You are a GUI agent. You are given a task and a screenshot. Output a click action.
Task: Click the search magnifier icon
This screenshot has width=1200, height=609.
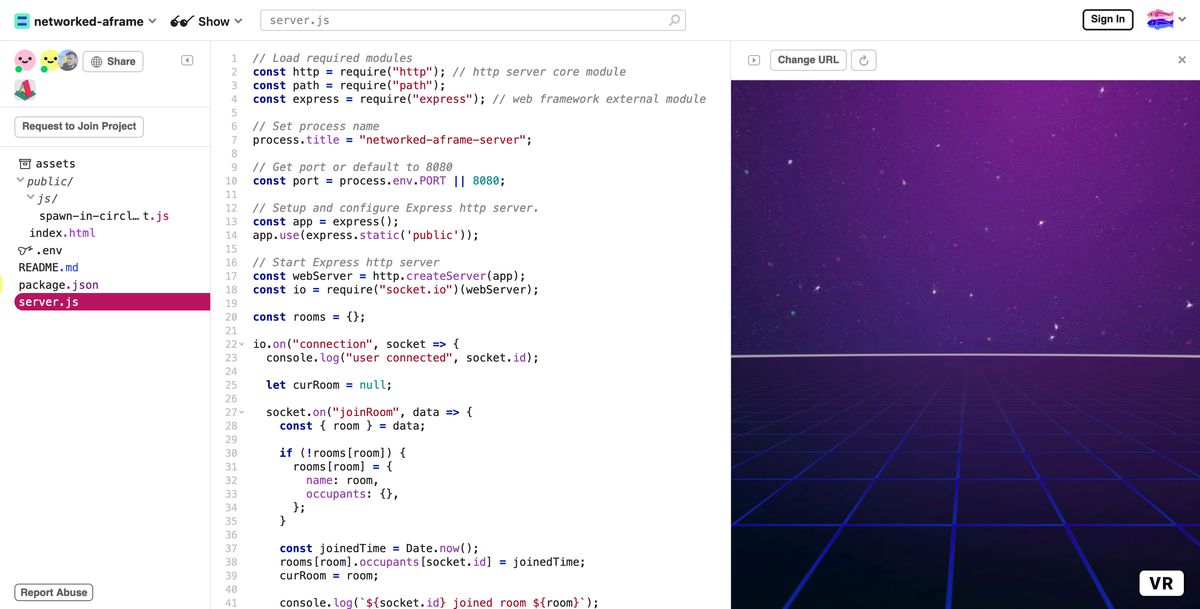pos(675,20)
